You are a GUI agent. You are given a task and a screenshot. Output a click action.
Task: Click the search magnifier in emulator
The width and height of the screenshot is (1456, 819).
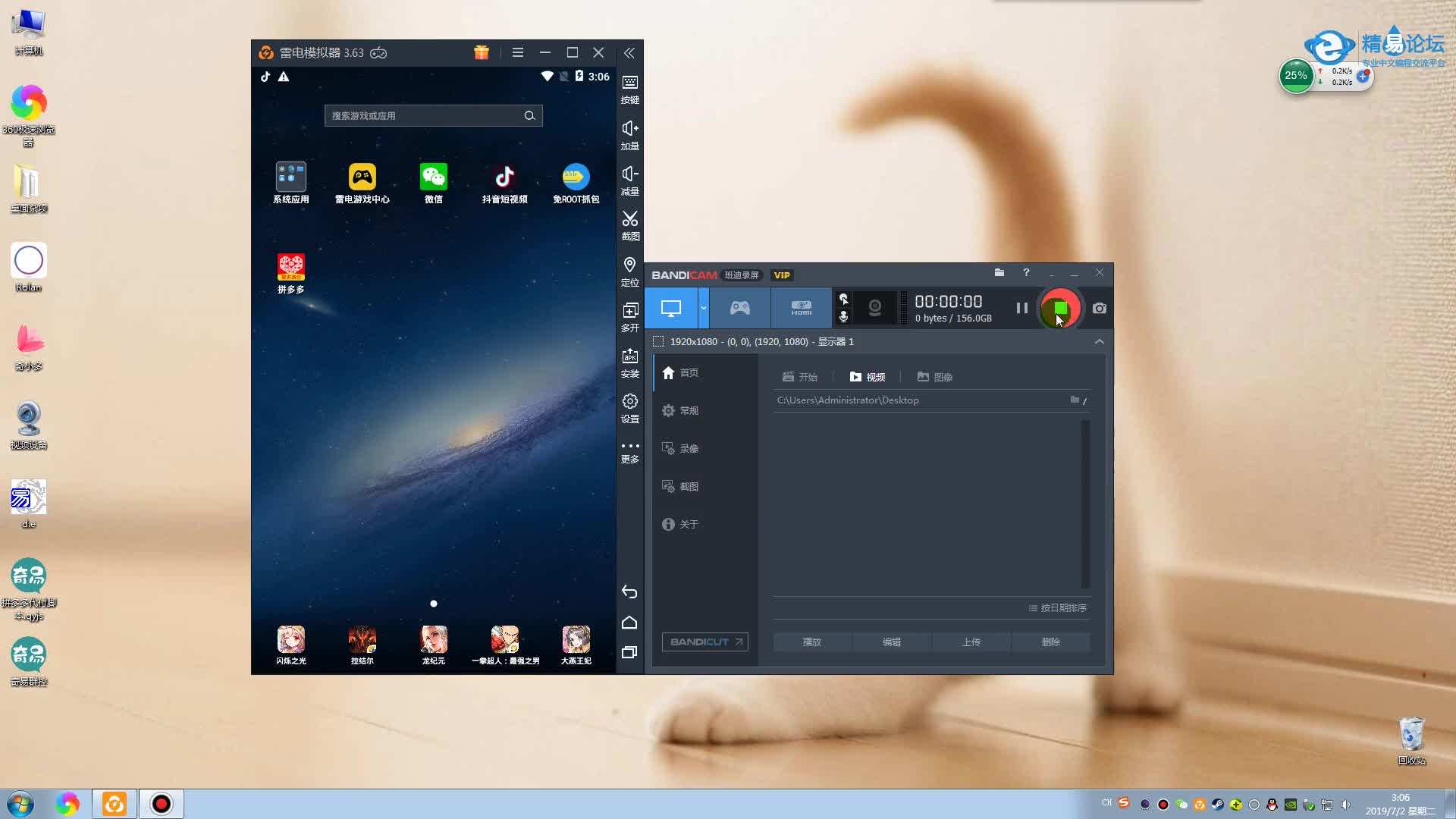(529, 116)
